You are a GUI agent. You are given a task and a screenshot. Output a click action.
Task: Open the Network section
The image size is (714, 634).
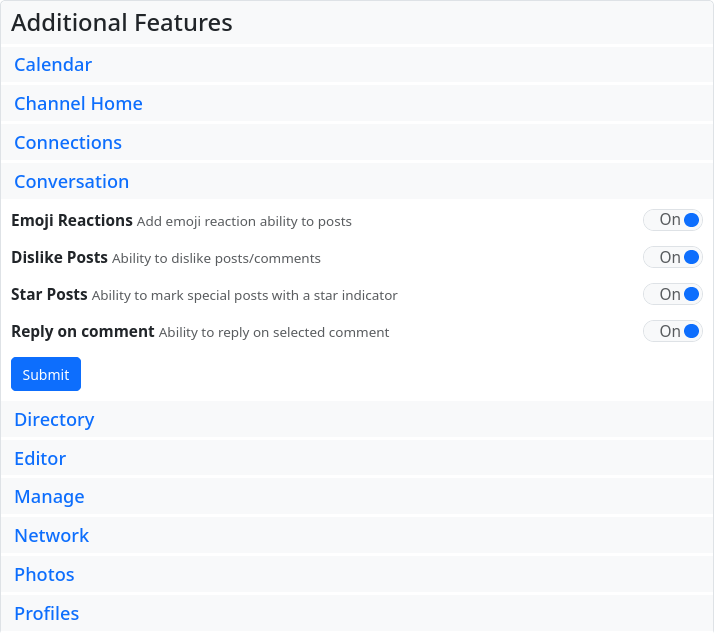[x=51, y=536]
